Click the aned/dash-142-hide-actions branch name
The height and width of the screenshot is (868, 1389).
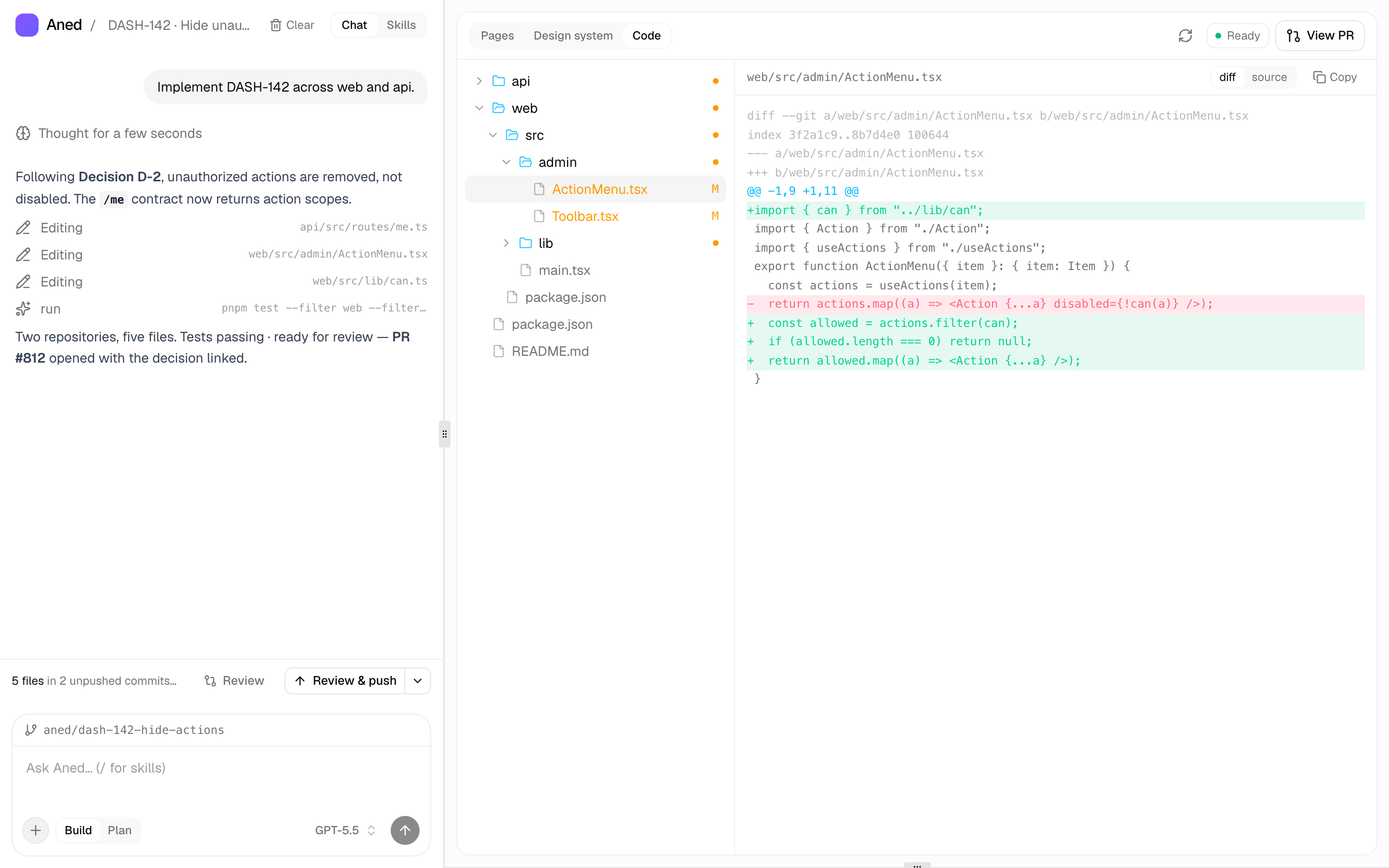pyautogui.click(x=134, y=730)
